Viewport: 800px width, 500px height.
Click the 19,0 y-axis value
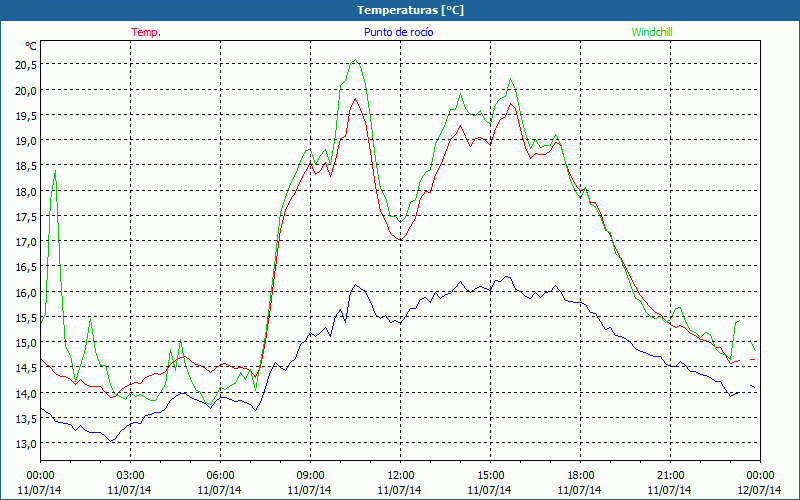pos(25,141)
